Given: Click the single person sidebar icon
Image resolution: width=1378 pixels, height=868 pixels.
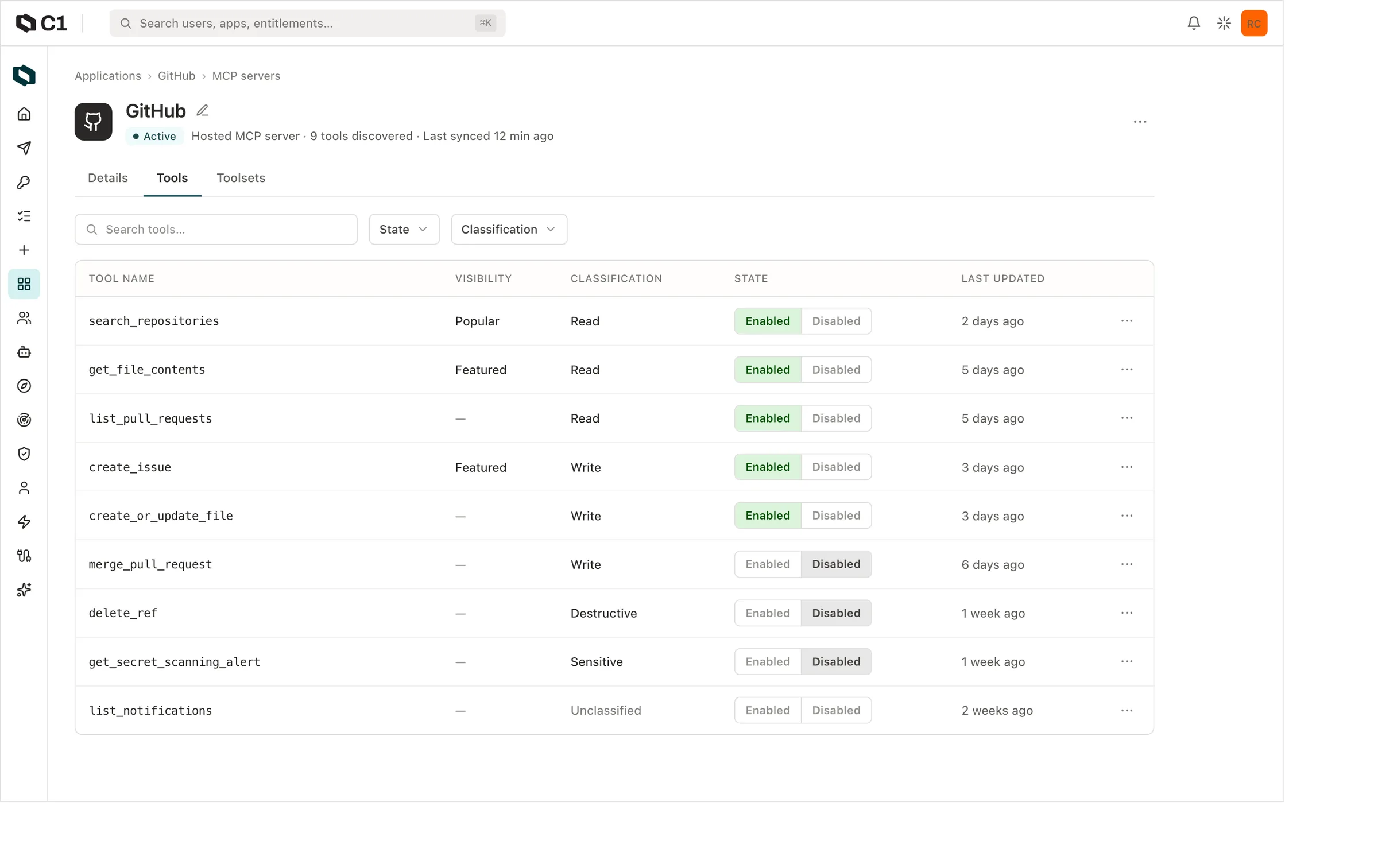Looking at the screenshot, I should click(x=24, y=487).
